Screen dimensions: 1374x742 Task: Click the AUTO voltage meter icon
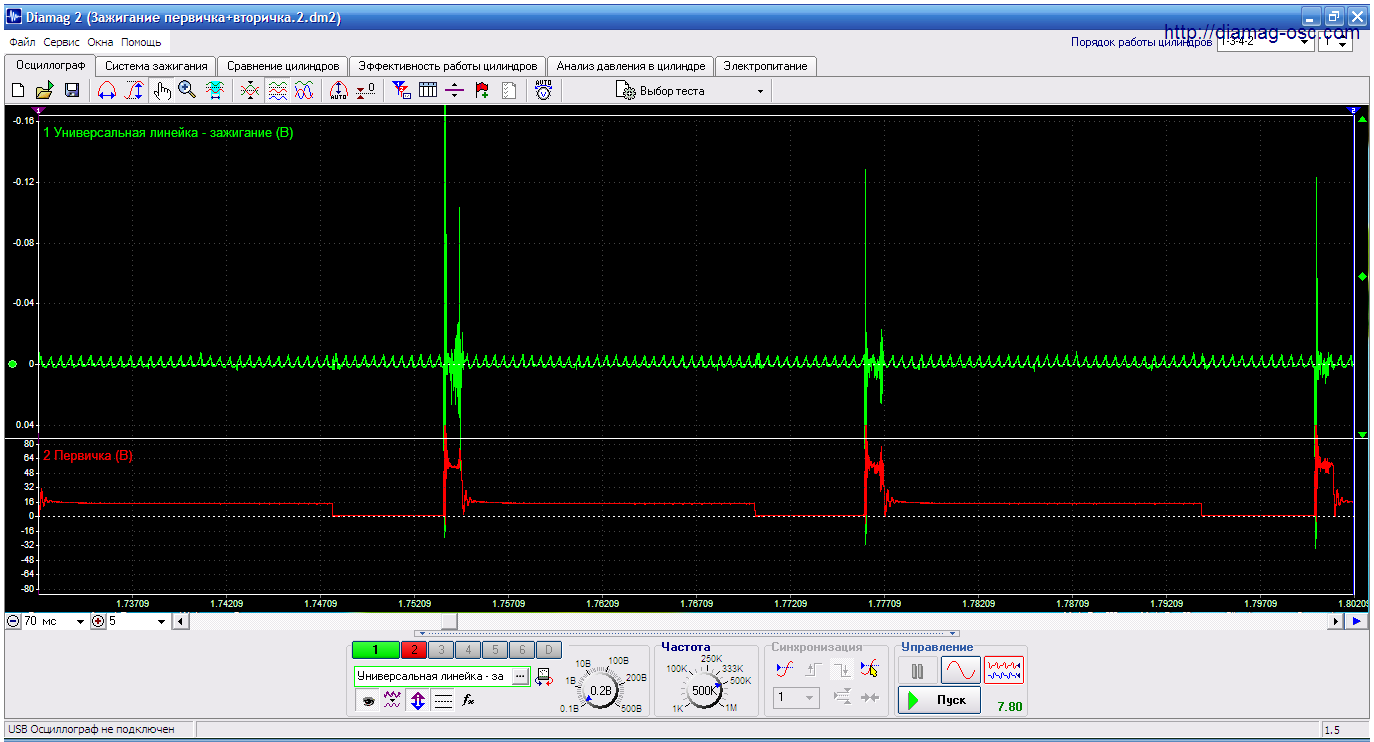(x=543, y=91)
